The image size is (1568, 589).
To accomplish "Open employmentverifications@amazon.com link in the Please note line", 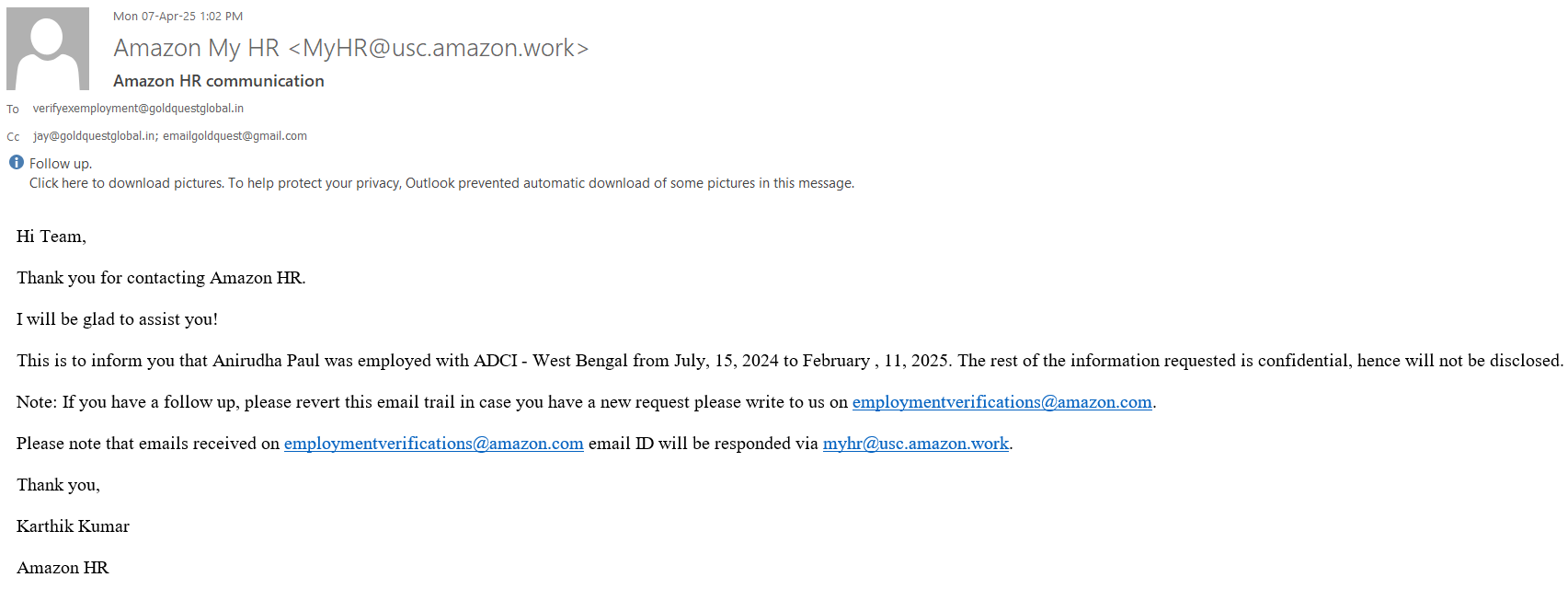I will pyautogui.click(x=433, y=444).
